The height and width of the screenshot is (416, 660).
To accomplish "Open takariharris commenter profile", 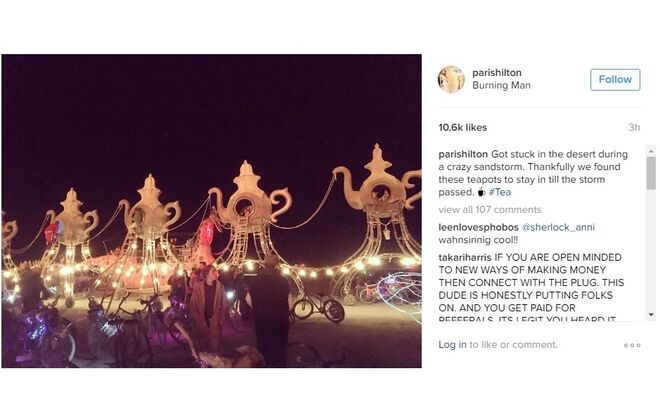I will coord(470,257).
